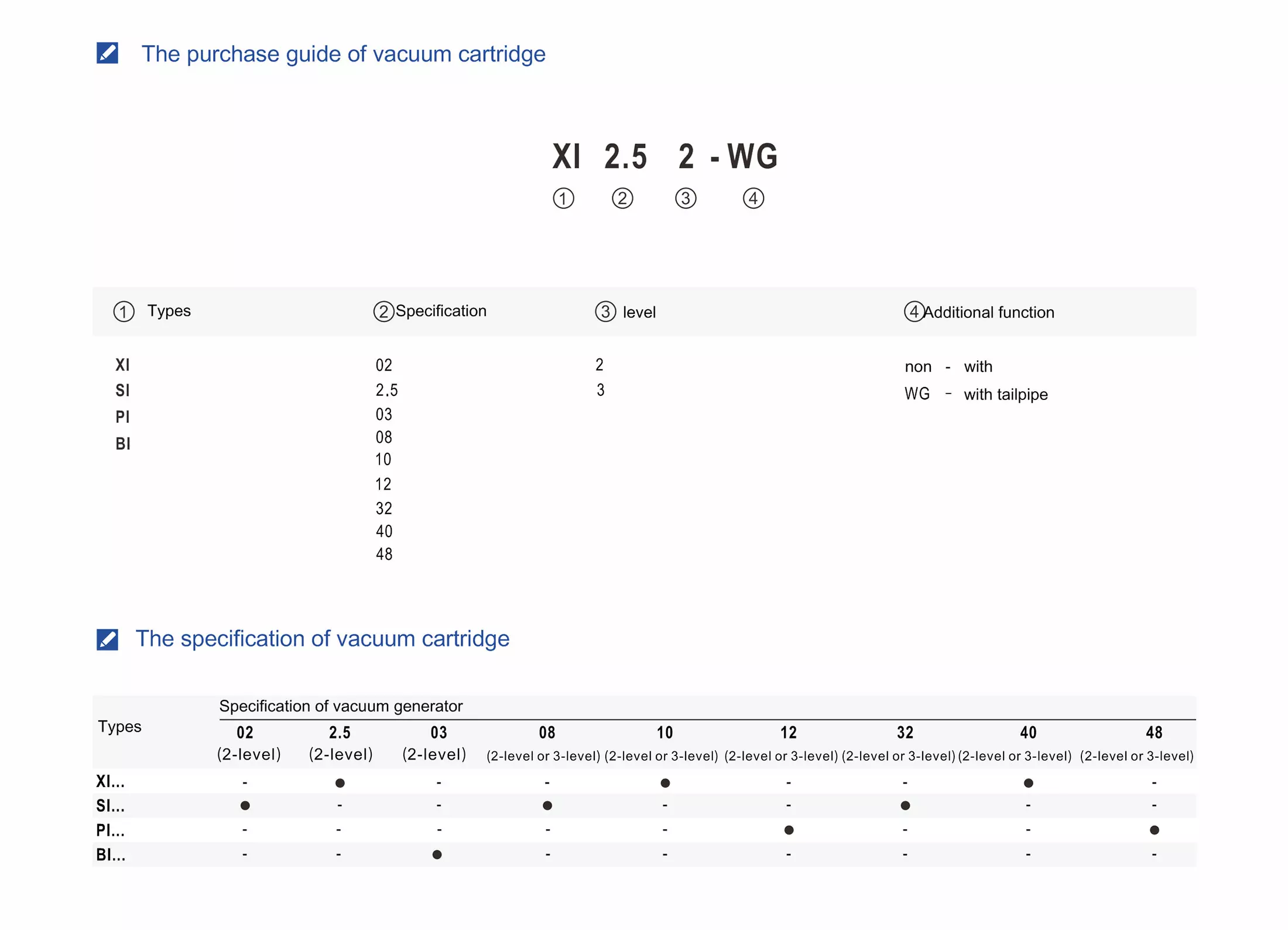This screenshot has height=930, width=1288.
Task: Click the dot in BI row under 03 column
Action: click(437, 854)
